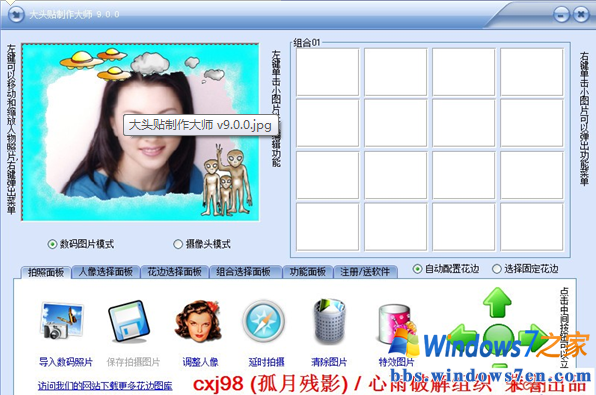Click the portrait photo preview area

(140, 132)
